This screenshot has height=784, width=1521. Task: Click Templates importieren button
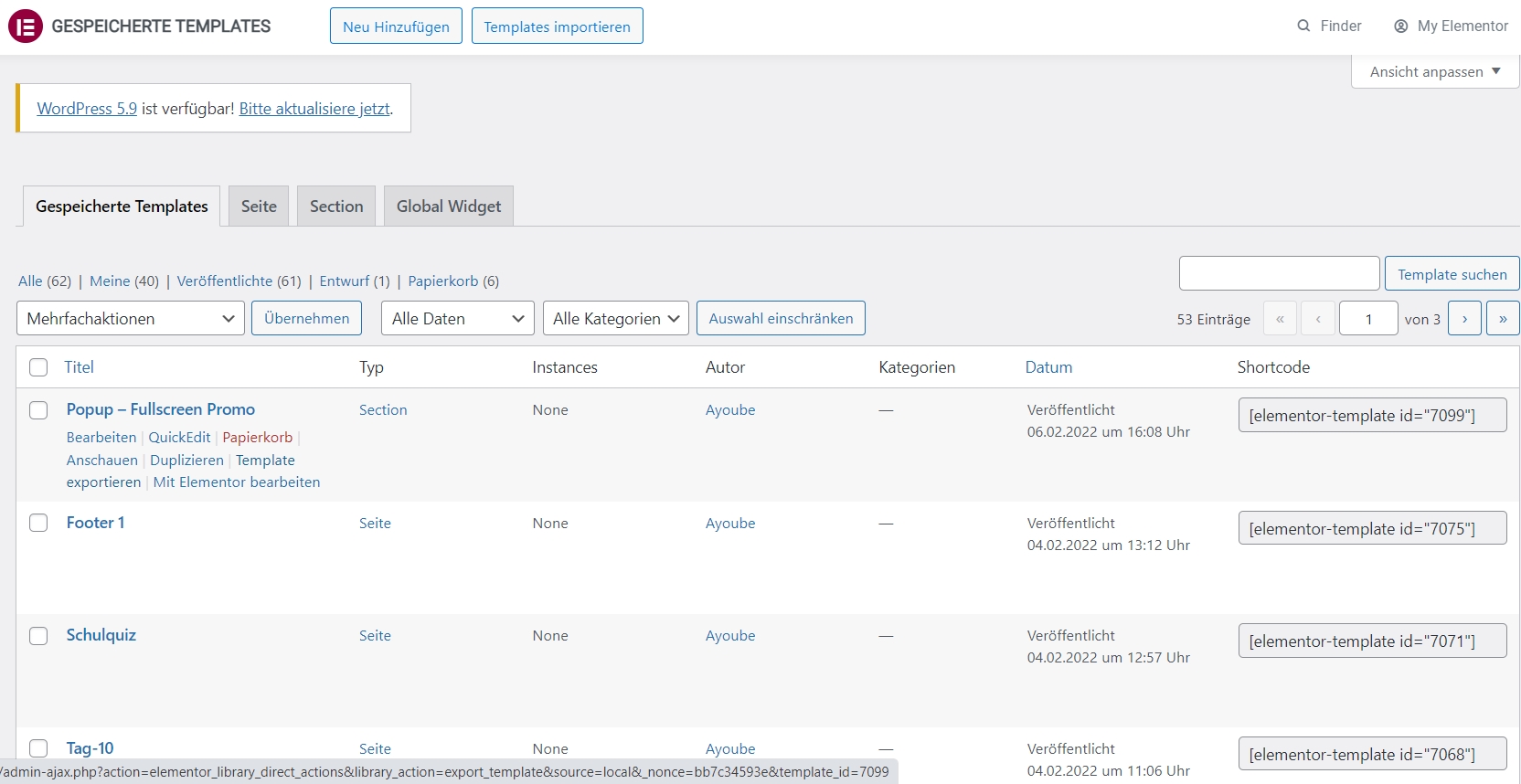(x=558, y=26)
